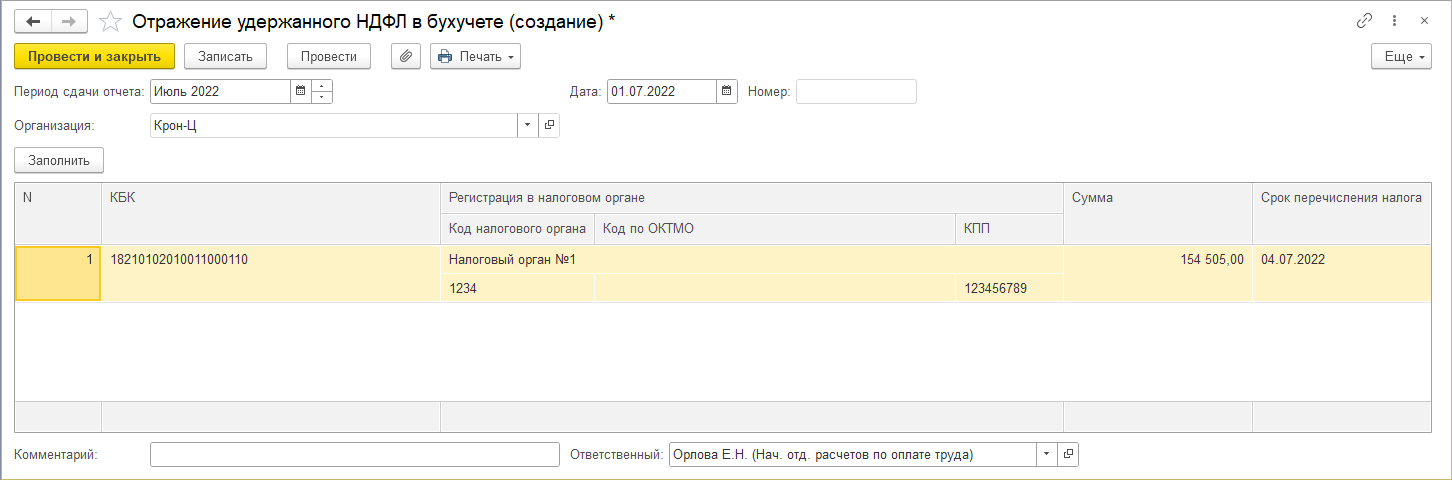Open attached files via paperclip icon
This screenshot has height=480, width=1452.
pyautogui.click(x=405, y=57)
